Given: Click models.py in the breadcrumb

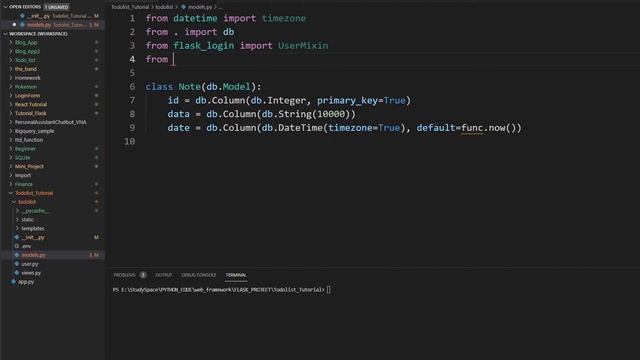Looking at the screenshot, I should (200, 7).
